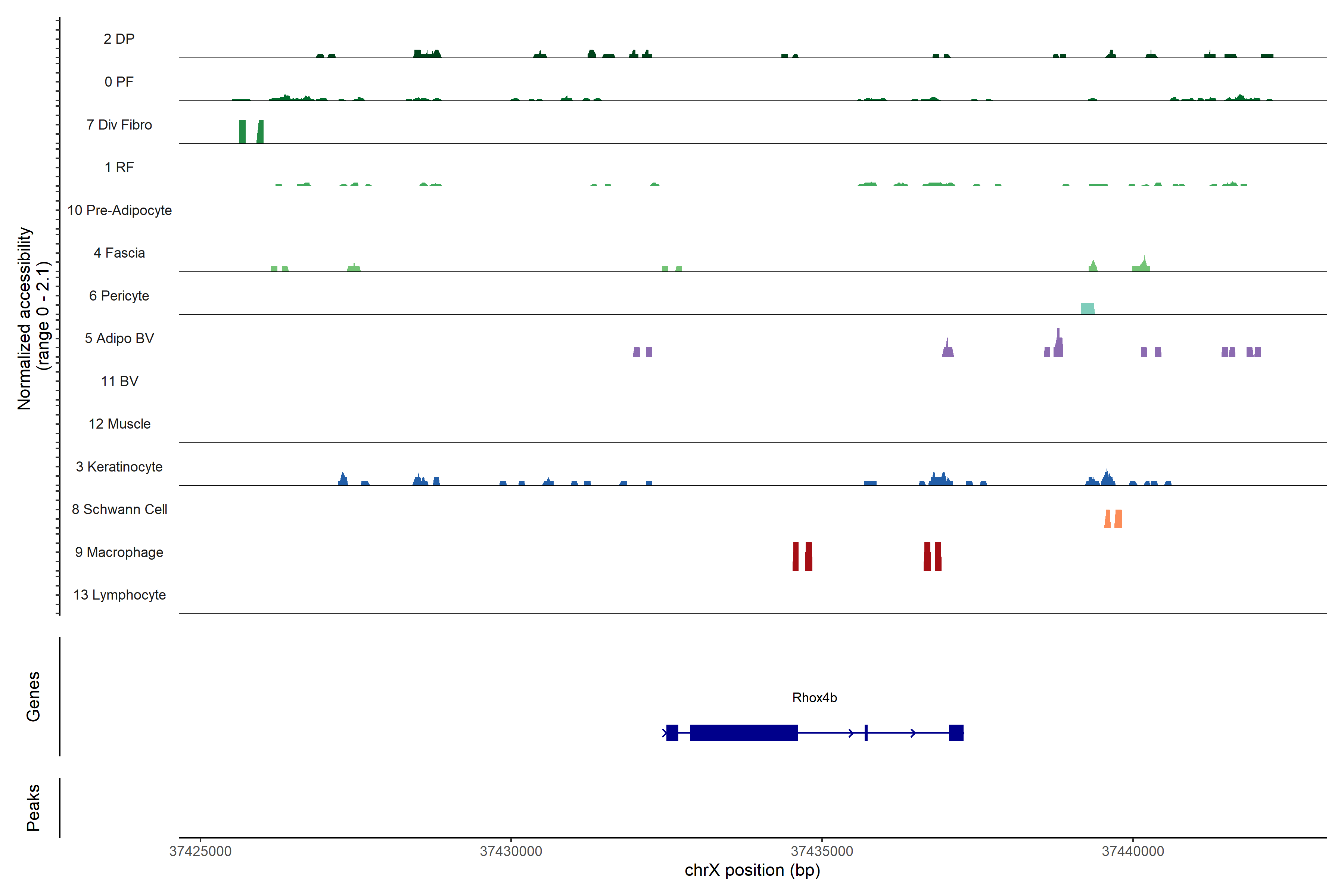1344x896 pixels.
Task: Click the Peaks panel title
Action: pos(33,808)
